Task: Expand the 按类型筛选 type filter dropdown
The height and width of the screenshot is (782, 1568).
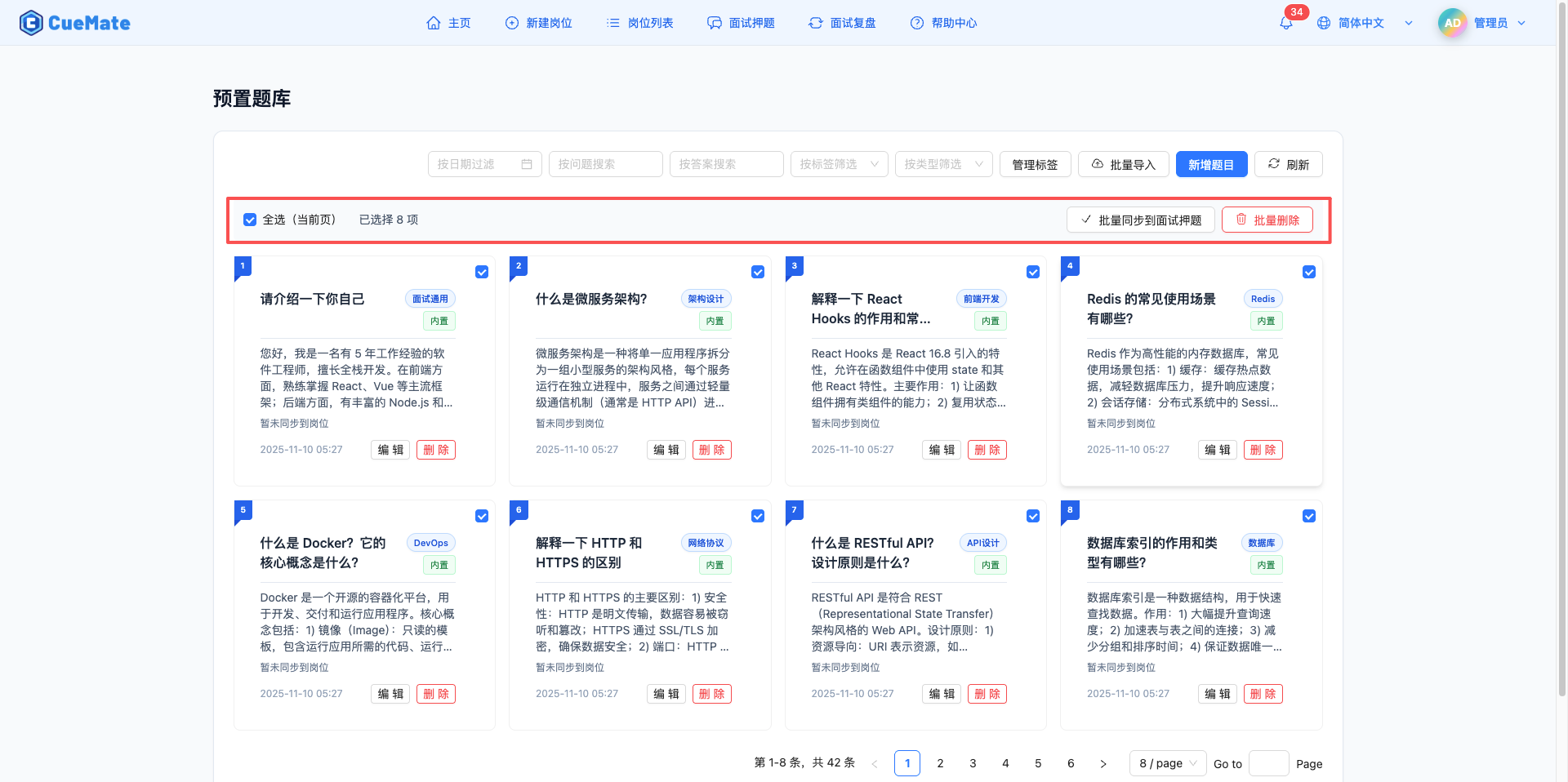Action: [x=943, y=164]
